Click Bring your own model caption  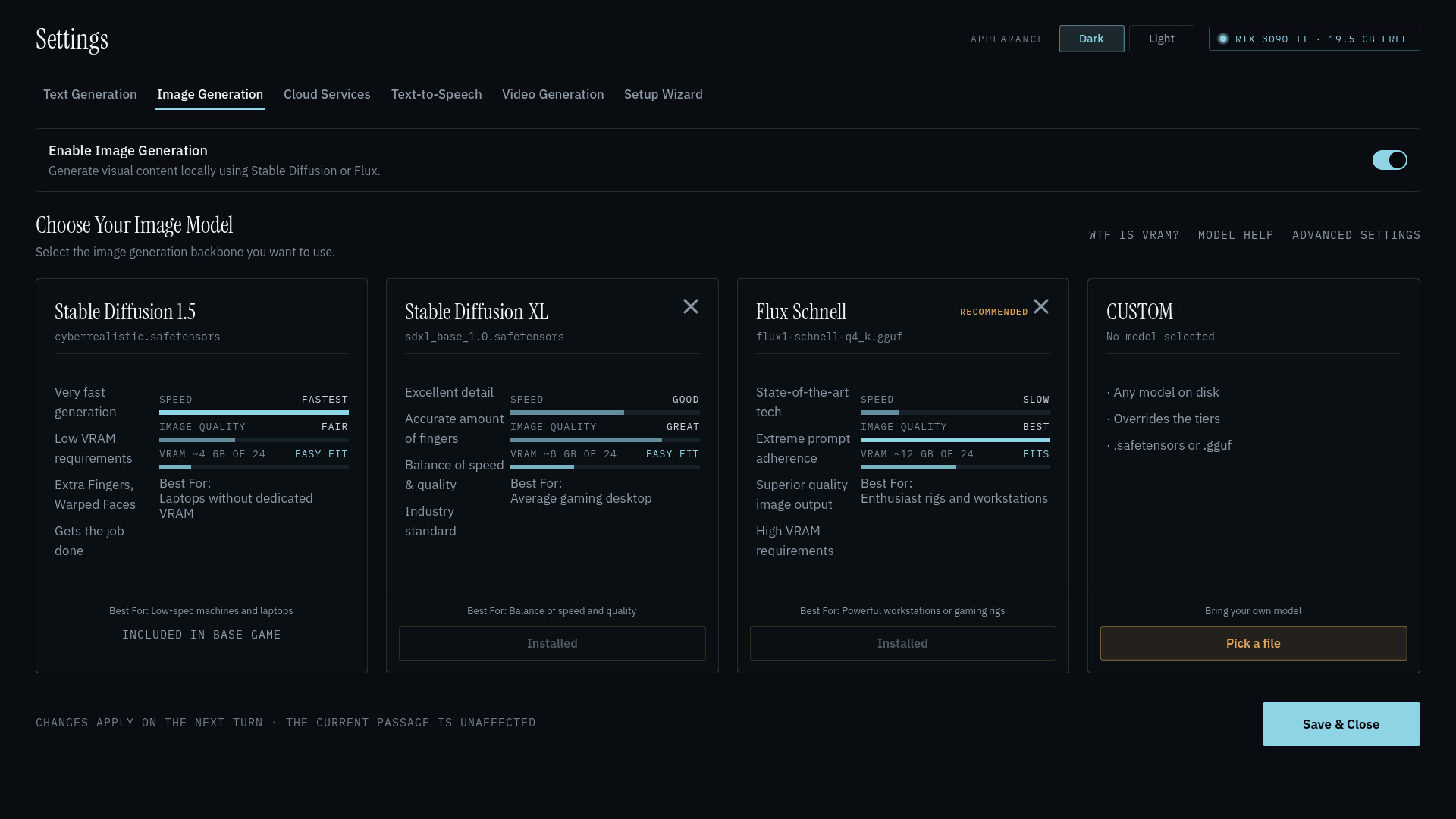pyautogui.click(x=1253, y=610)
